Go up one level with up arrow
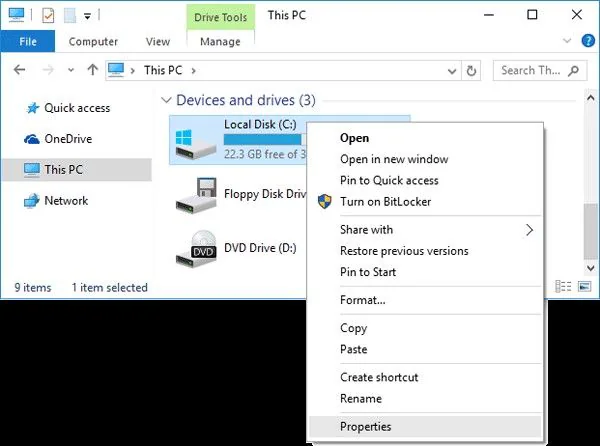Viewport: 600px width, 446px height. tap(92, 70)
